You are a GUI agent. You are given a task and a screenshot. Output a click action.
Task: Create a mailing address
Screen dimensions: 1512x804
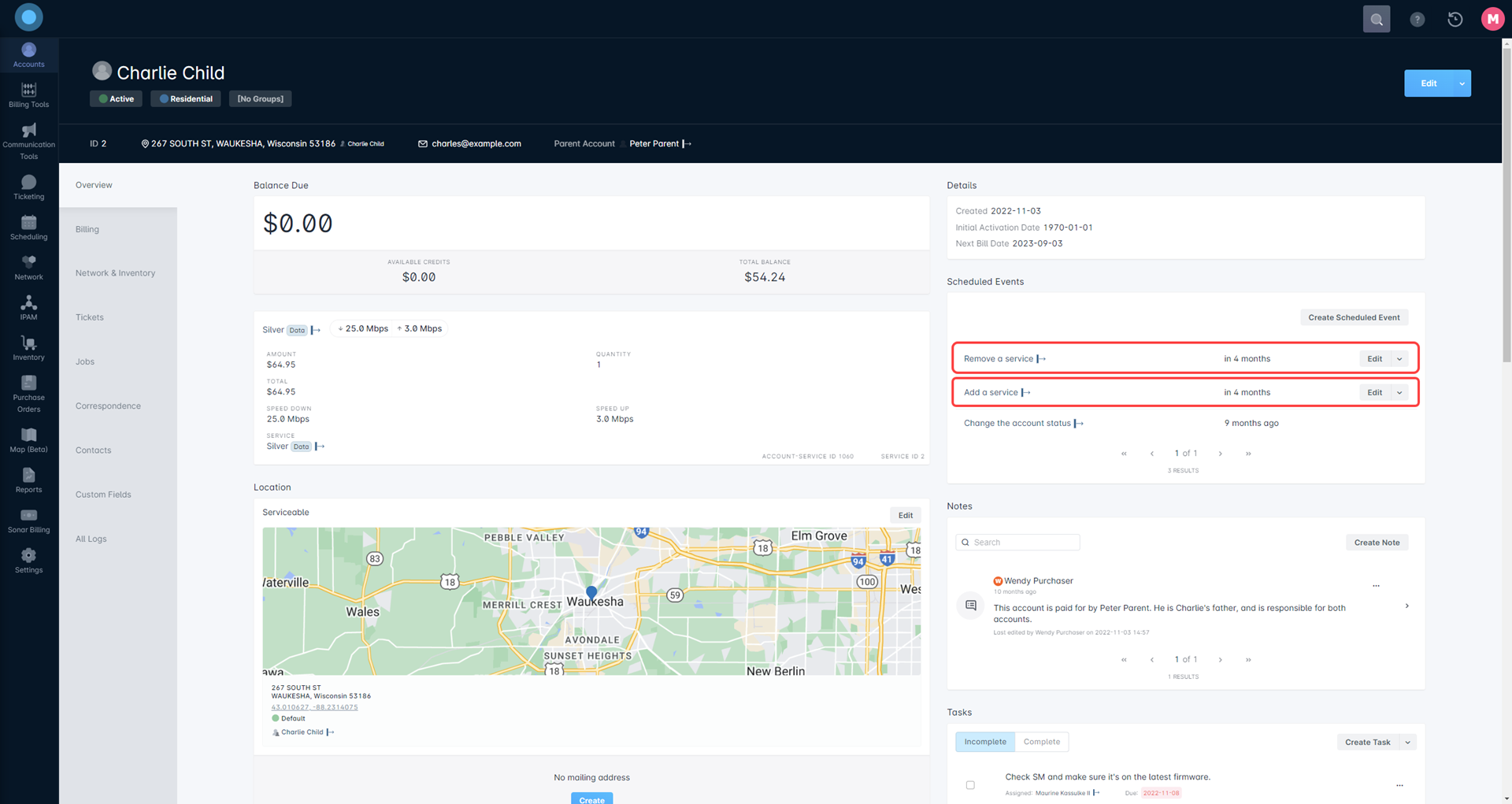[591, 798]
